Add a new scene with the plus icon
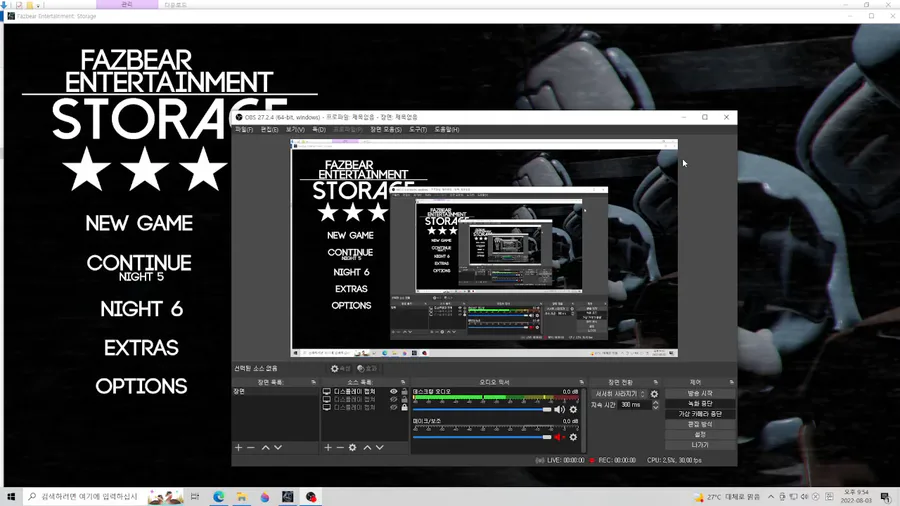The width and height of the screenshot is (900, 506). [238, 447]
